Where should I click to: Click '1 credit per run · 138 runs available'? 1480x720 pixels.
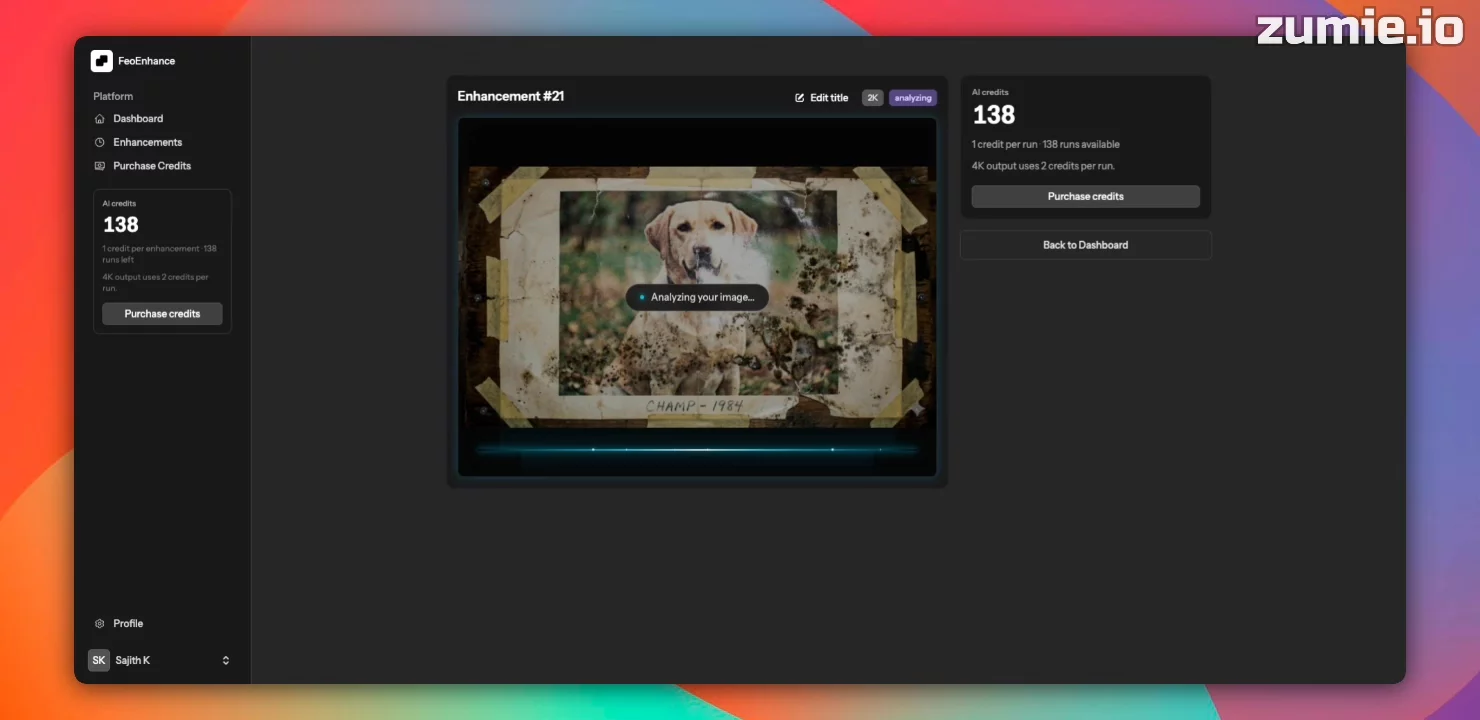1046,145
